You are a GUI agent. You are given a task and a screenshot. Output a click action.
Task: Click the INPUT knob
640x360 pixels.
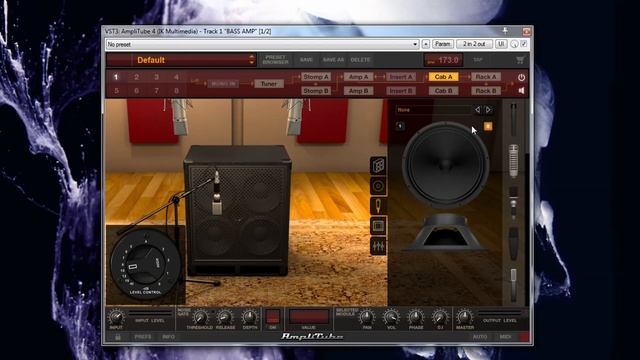pyautogui.click(x=116, y=317)
